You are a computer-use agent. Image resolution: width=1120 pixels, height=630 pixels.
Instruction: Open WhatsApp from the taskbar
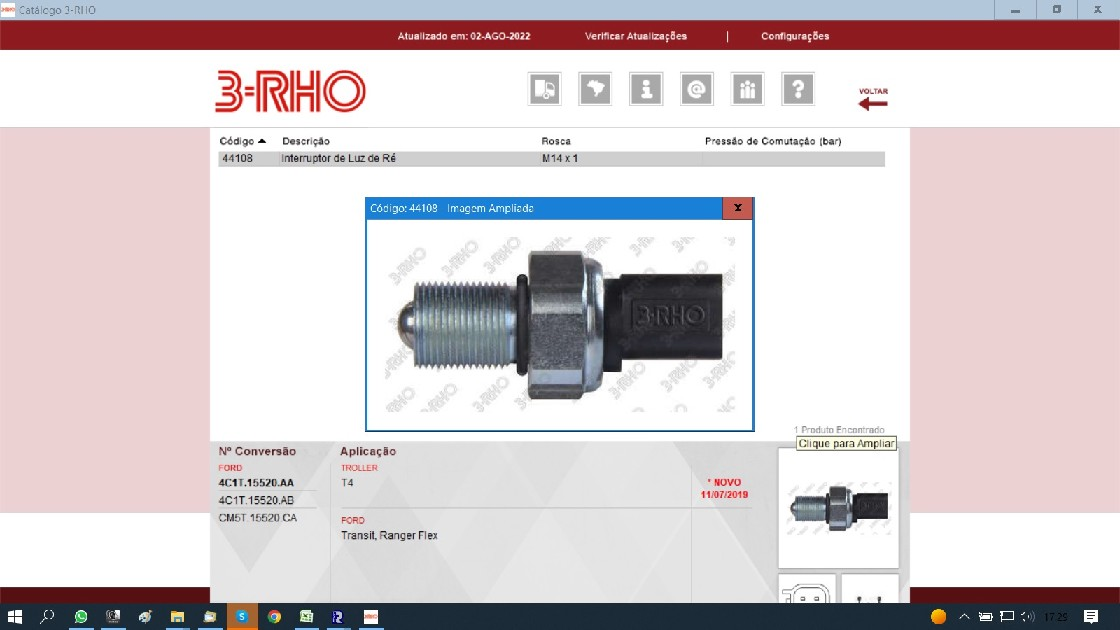[81, 617]
